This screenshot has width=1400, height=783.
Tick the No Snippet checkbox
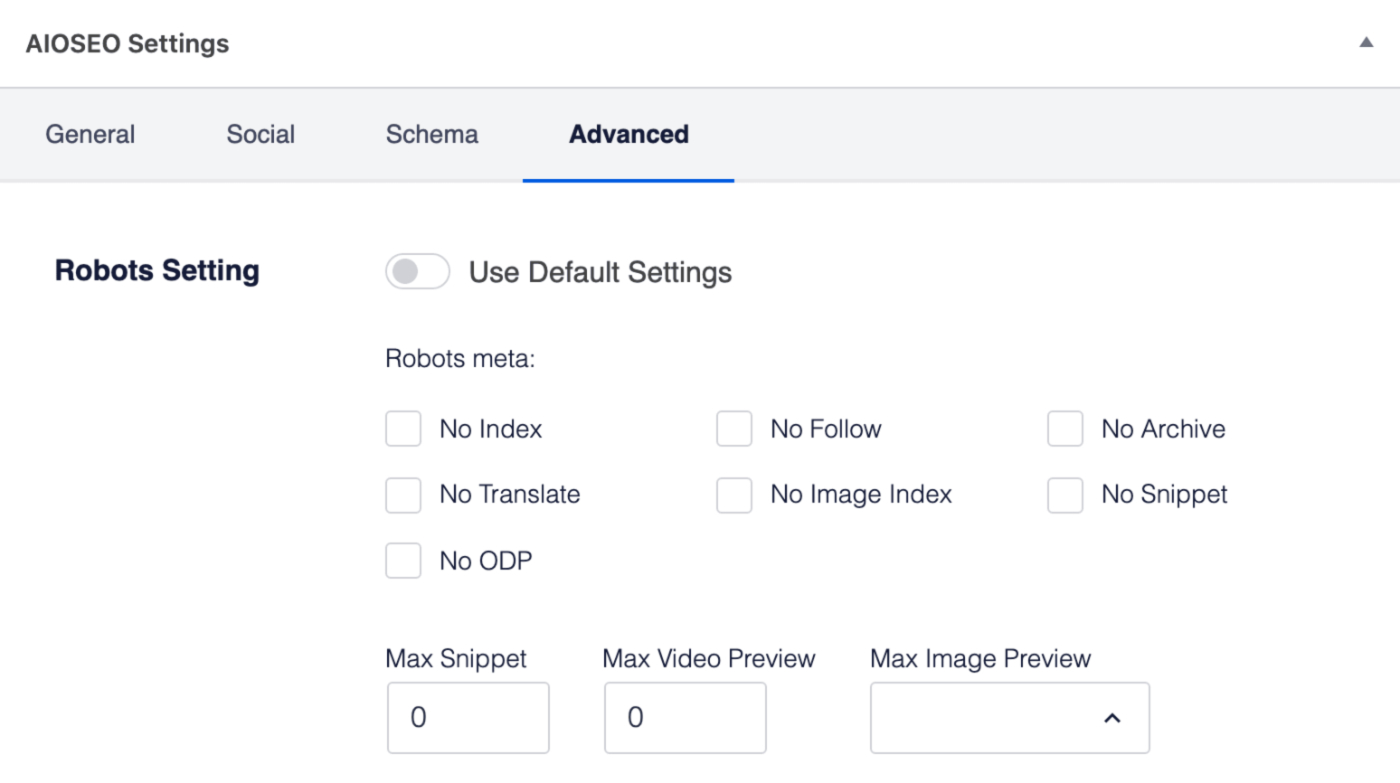point(1065,495)
